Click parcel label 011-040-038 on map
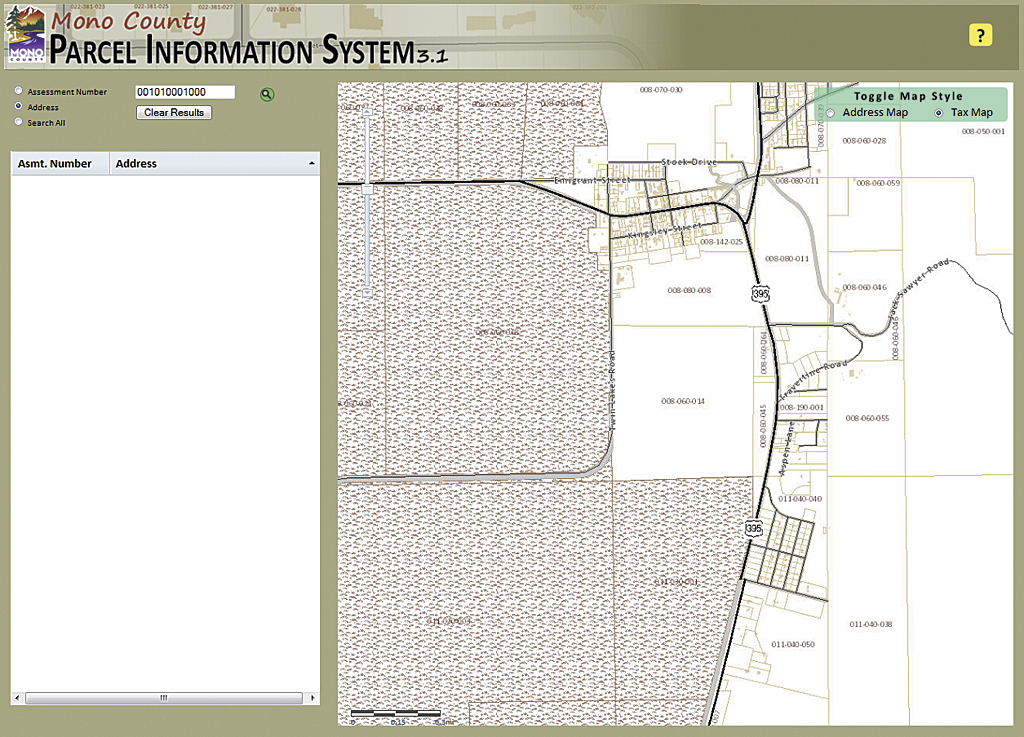The height and width of the screenshot is (737, 1024). pos(871,624)
